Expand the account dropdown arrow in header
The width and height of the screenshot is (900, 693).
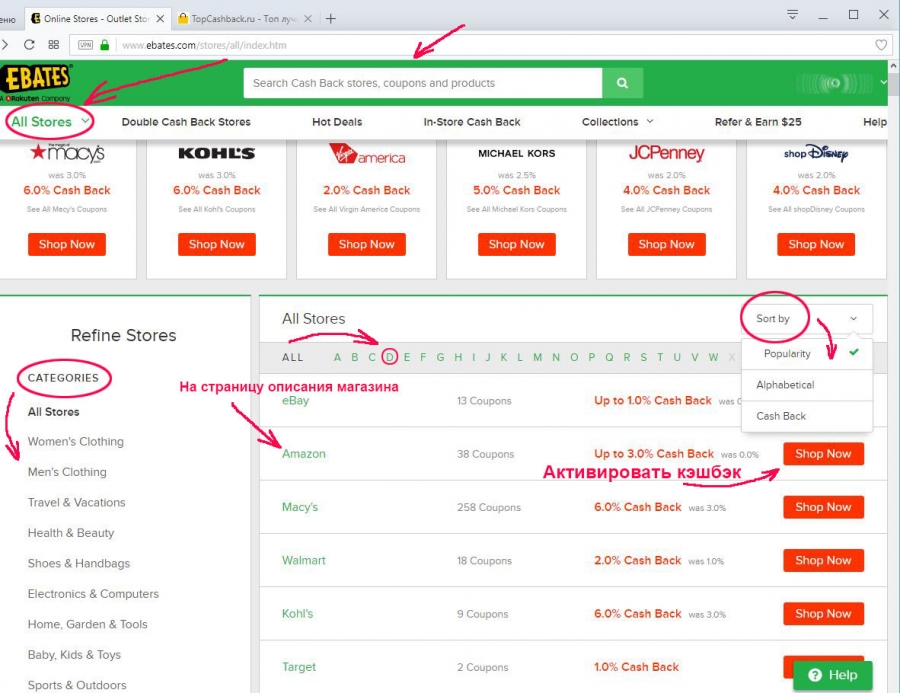883,82
